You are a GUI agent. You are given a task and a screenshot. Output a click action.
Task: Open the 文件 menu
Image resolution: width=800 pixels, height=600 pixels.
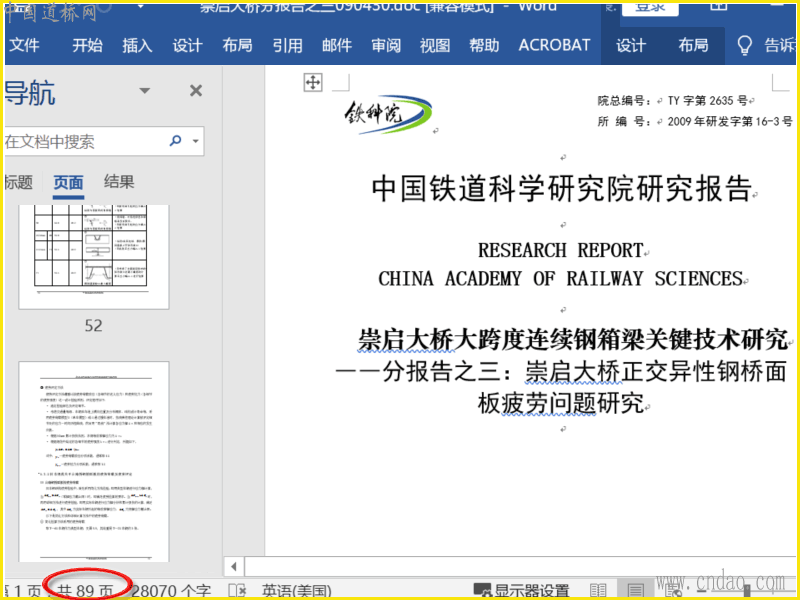pyautogui.click(x=24, y=45)
